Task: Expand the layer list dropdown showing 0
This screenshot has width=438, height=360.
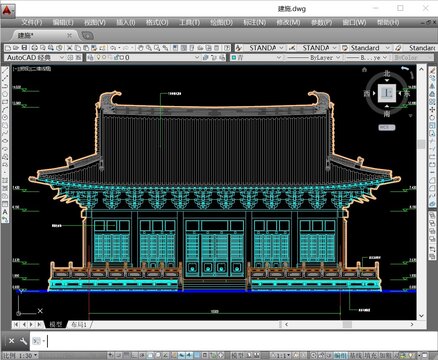Action: point(143,57)
